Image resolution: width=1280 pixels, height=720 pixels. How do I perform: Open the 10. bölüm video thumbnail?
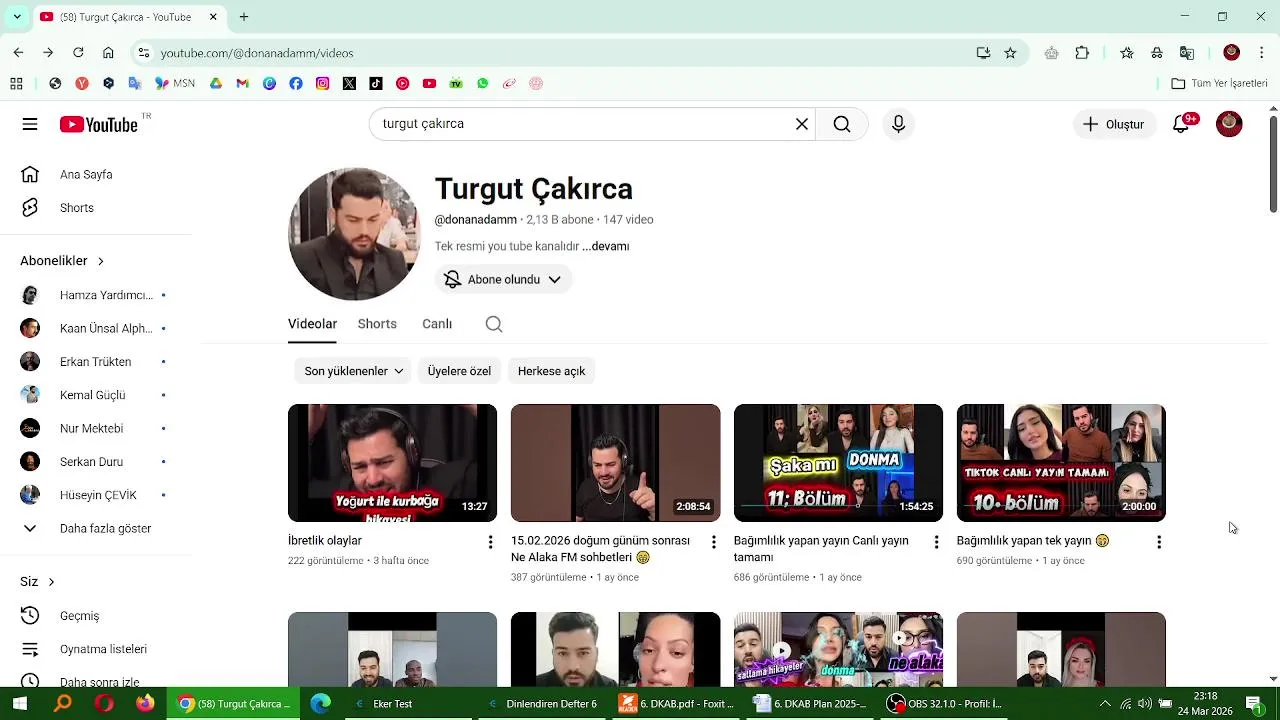tap(1061, 463)
